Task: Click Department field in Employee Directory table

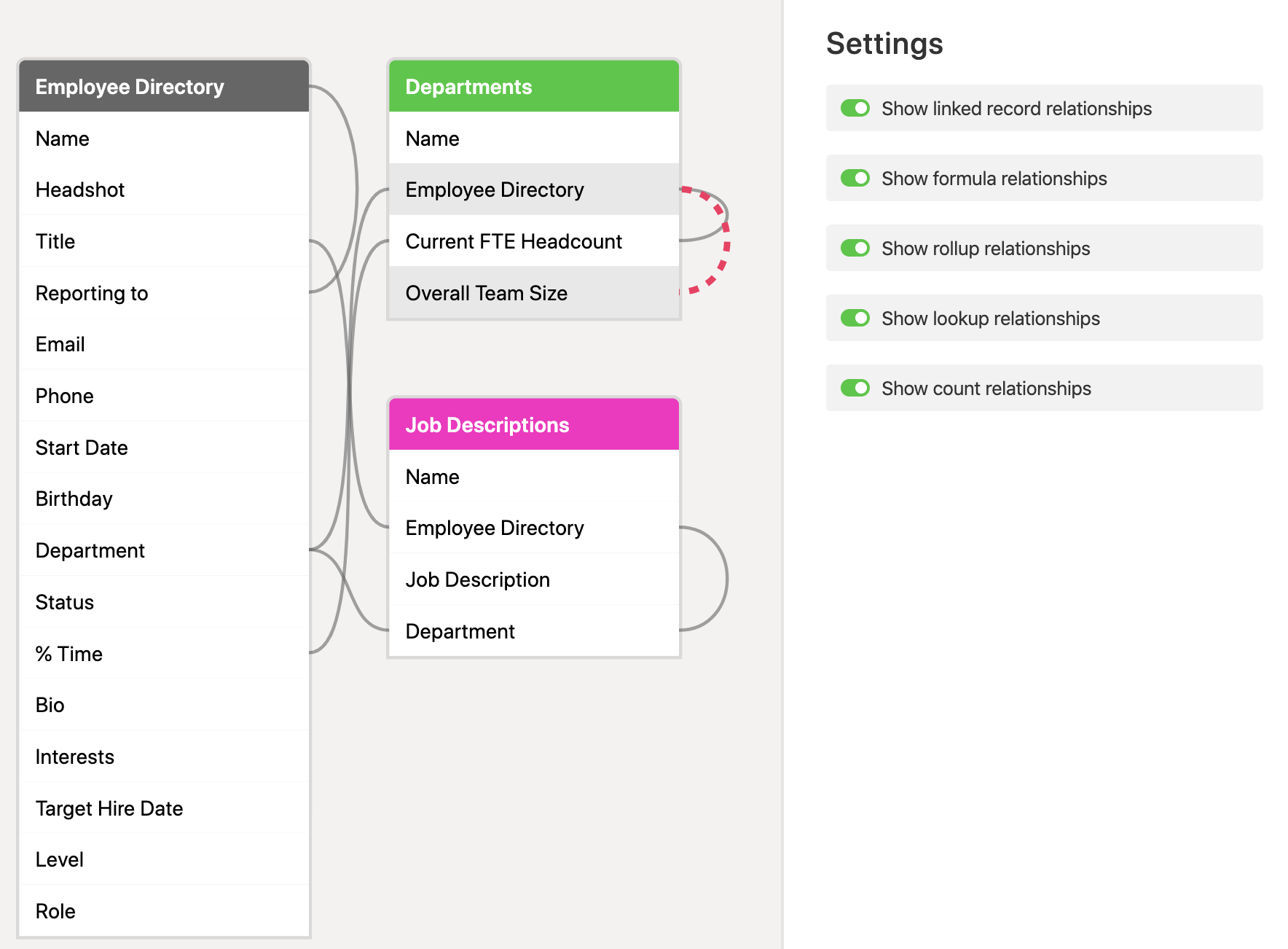Action: point(164,550)
